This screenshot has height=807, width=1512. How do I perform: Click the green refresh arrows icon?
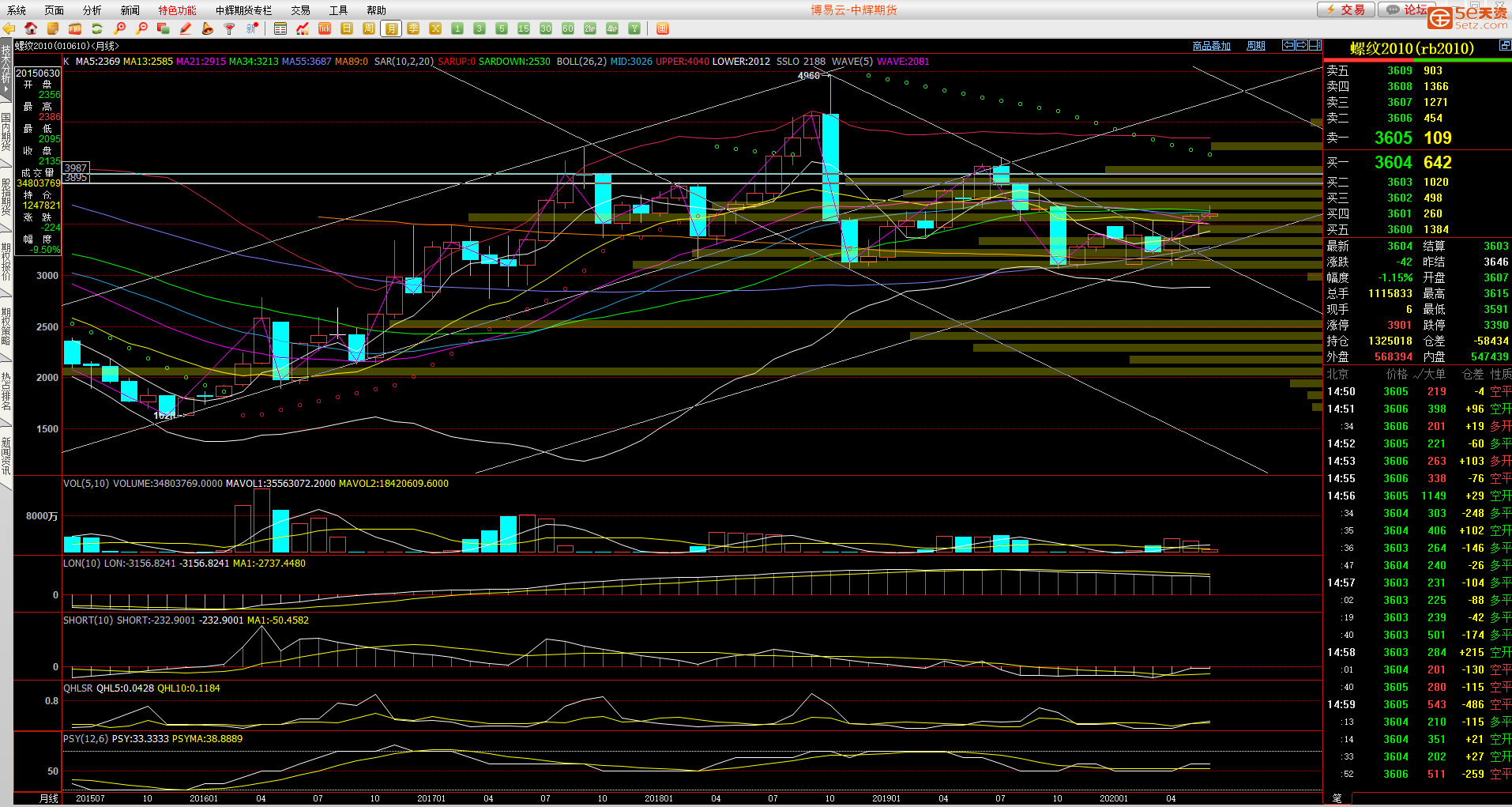(x=97, y=28)
